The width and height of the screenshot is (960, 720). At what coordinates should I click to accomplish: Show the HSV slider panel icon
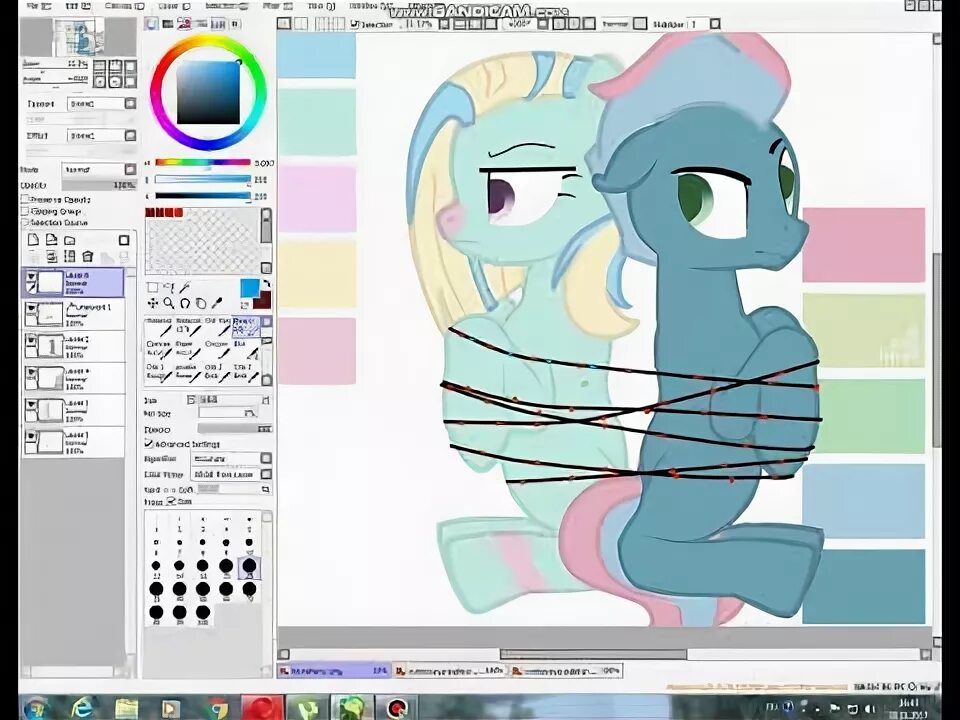pos(184,24)
